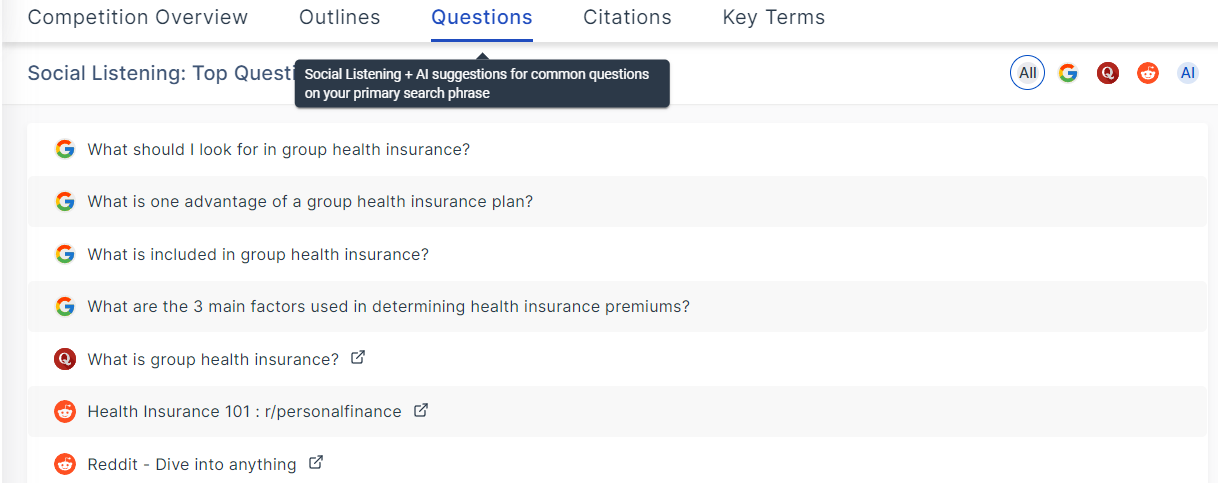Filter questions by Reddit source icon
1218x483 pixels.
[1147, 73]
